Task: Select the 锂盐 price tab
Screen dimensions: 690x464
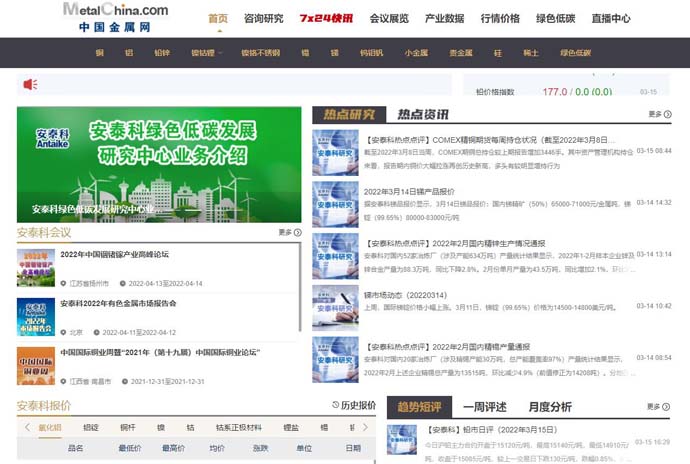Action: point(291,427)
